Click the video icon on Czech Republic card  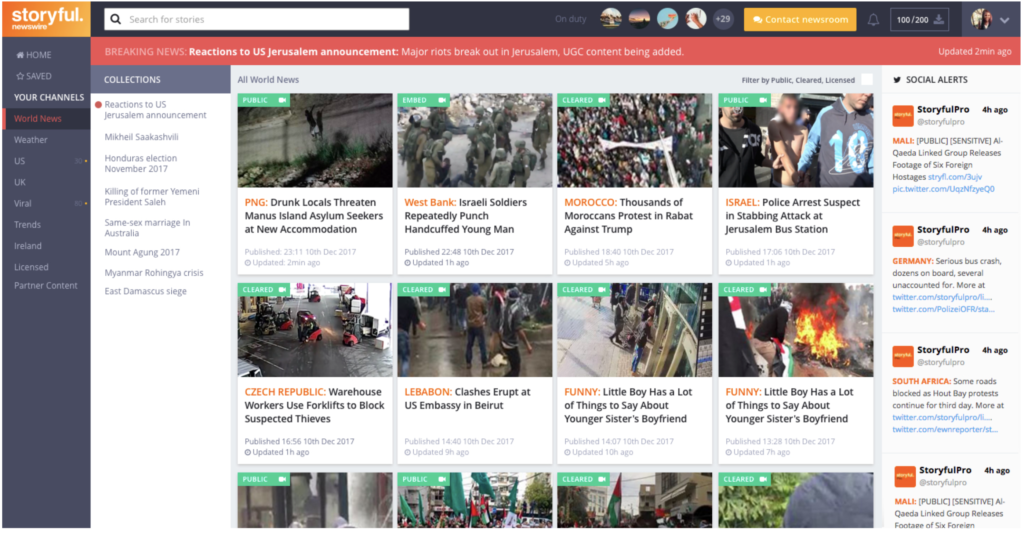click(282, 289)
